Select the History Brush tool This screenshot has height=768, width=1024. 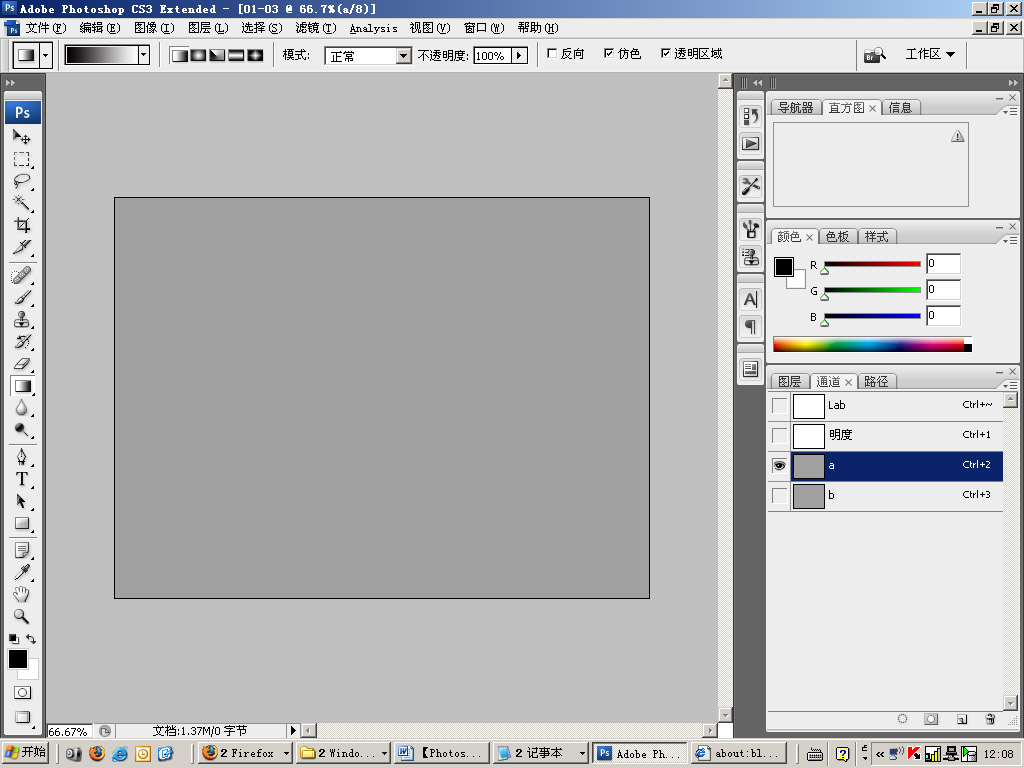pyautogui.click(x=22, y=342)
